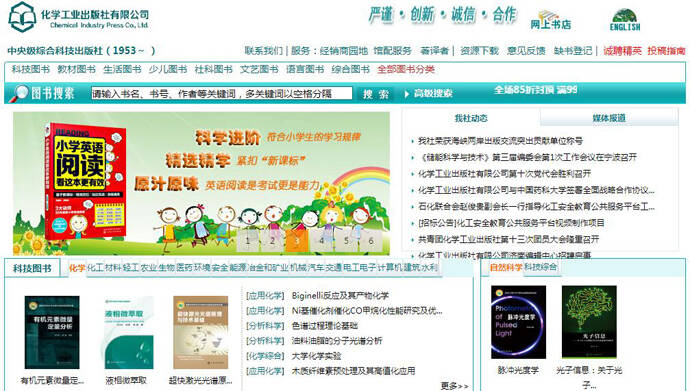The height and width of the screenshot is (391, 690).
Task: Open the 光子信息 book cover
Action: [x=589, y=322]
